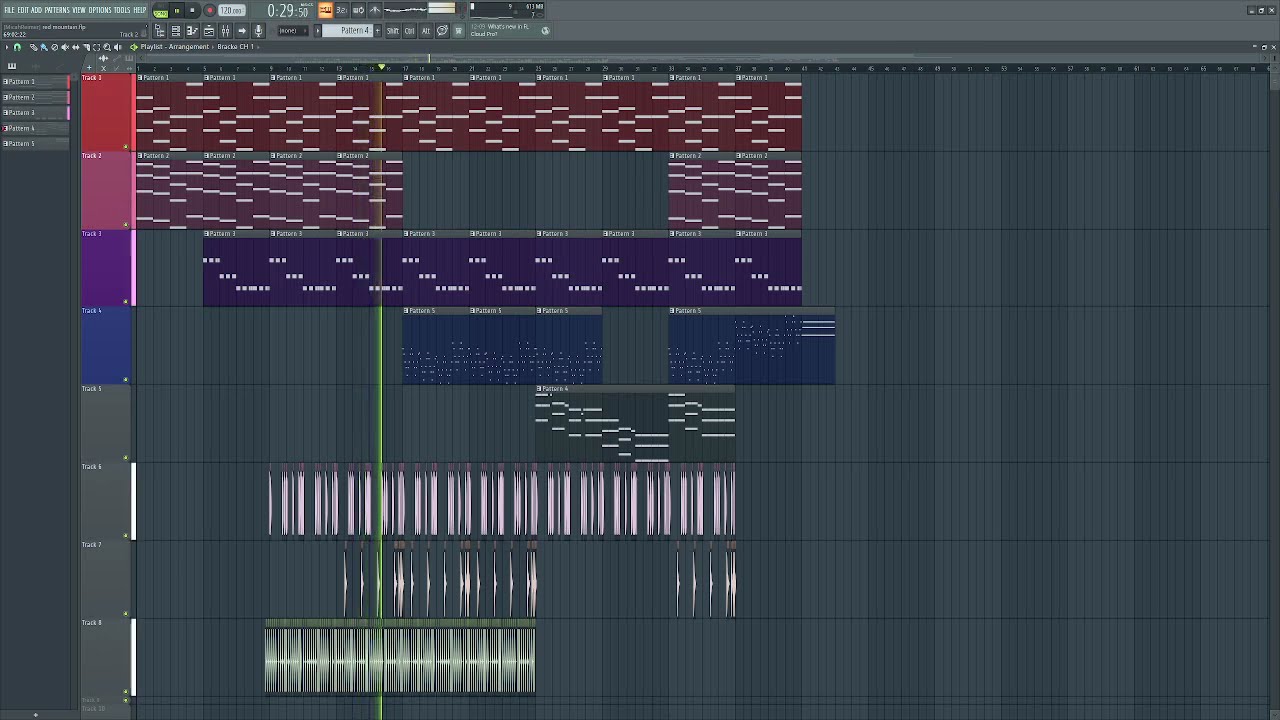
Task: Open the playlist options arrow menu
Action: click(x=6, y=47)
